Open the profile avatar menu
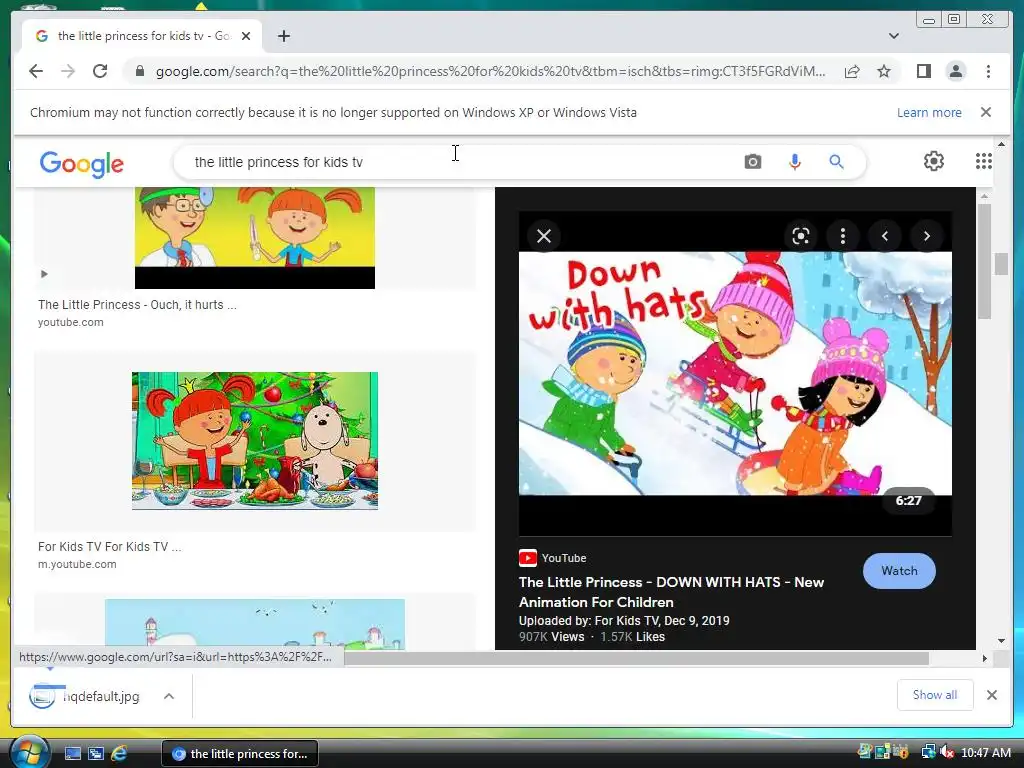Viewport: 1024px width, 768px height. (955, 71)
